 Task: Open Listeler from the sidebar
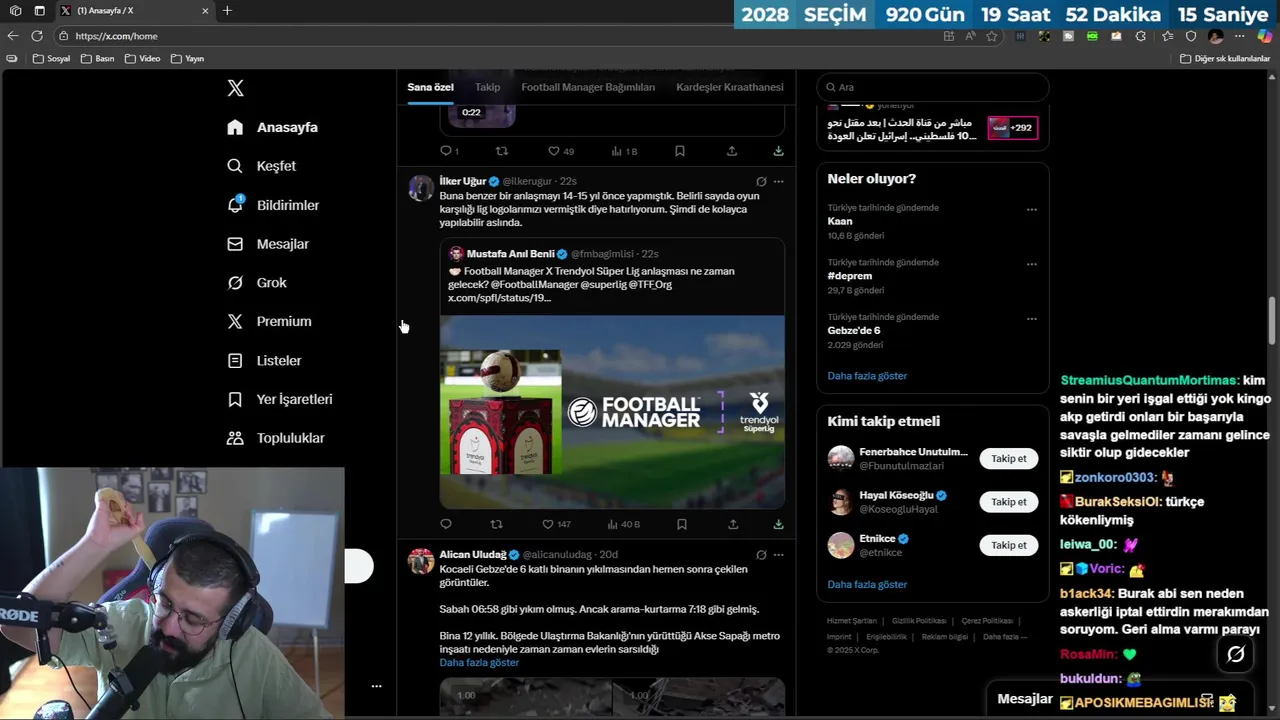coord(264,361)
